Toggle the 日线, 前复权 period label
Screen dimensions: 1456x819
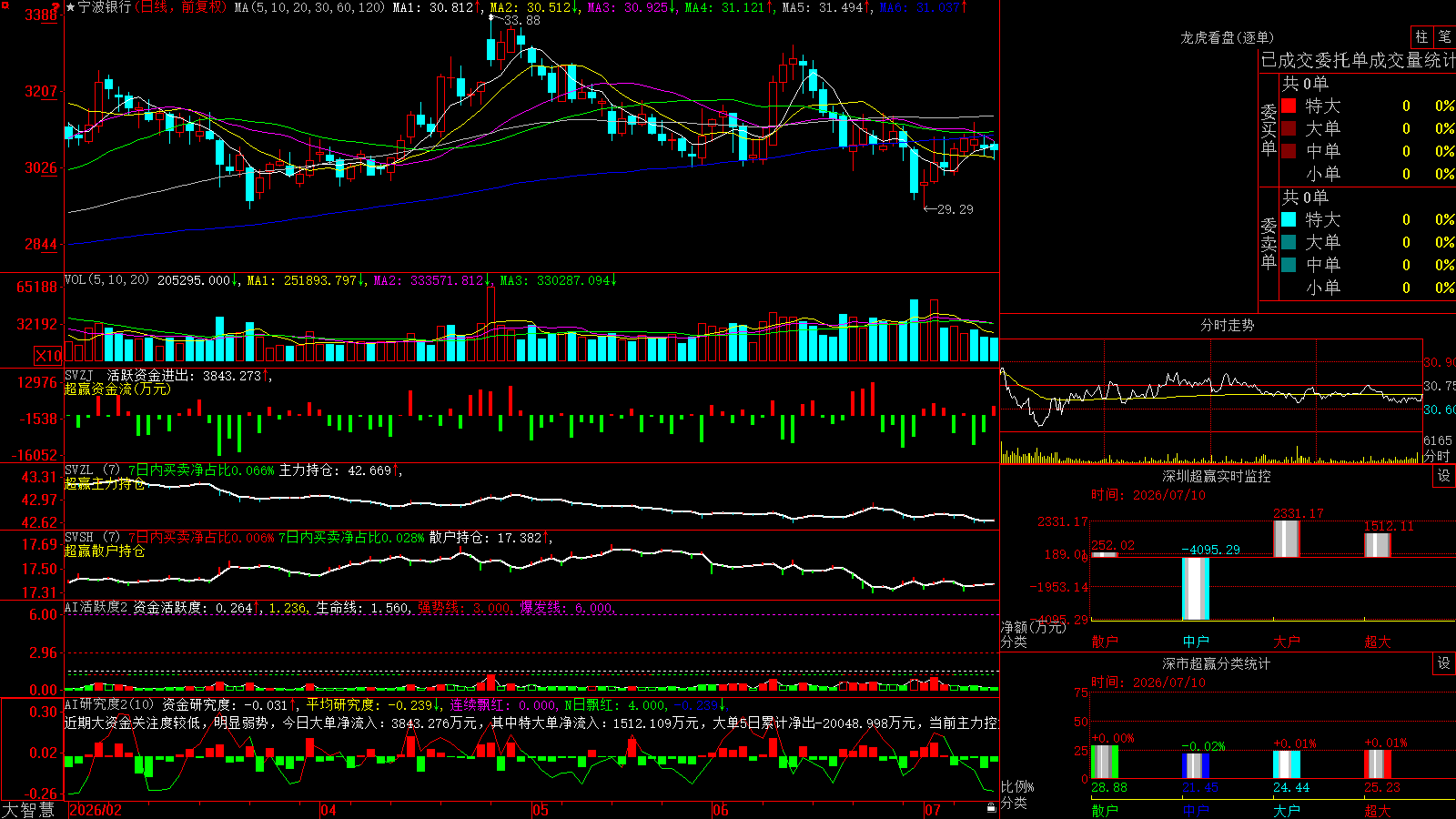pos(180,7)
